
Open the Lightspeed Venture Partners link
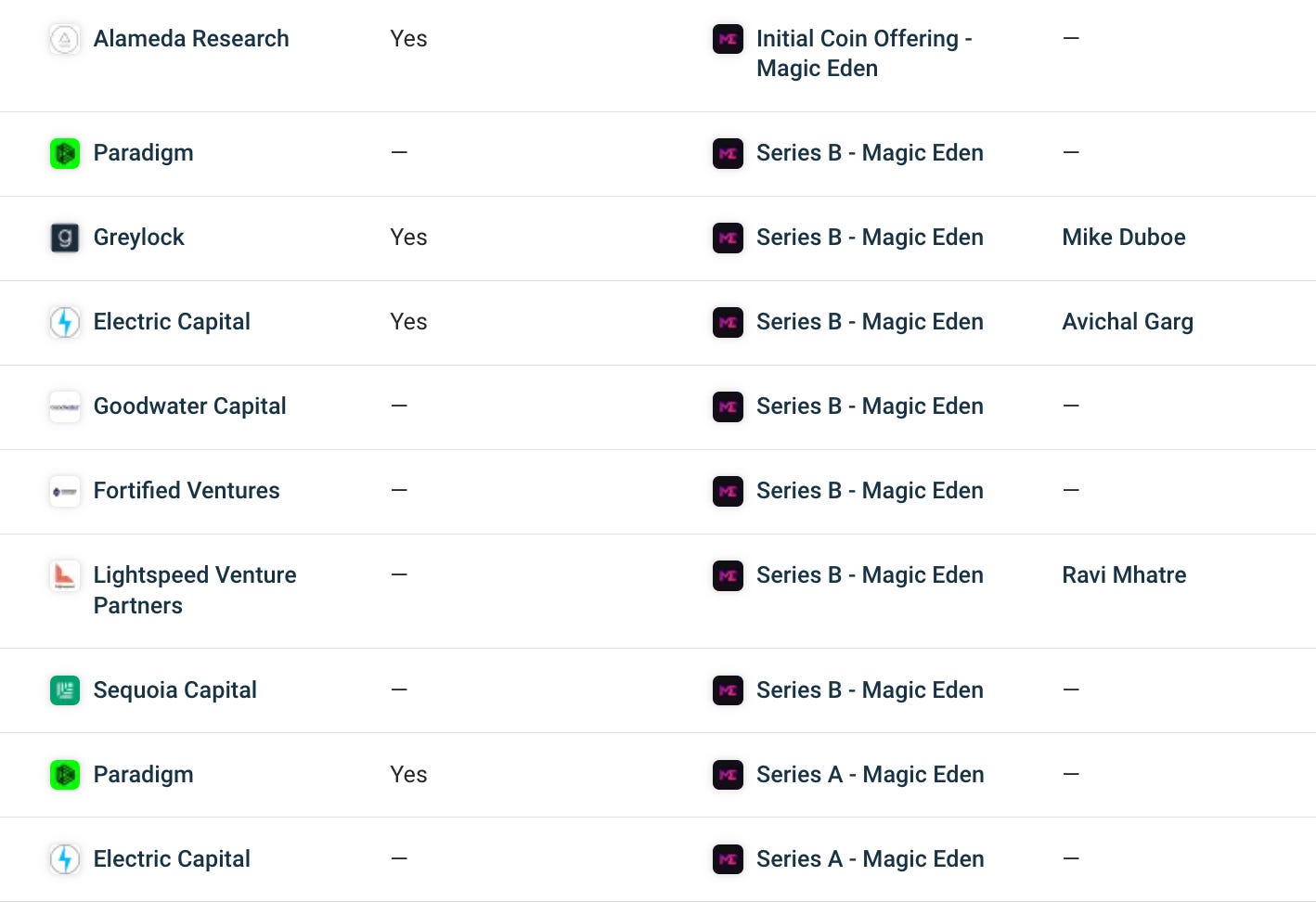[195, 590]
